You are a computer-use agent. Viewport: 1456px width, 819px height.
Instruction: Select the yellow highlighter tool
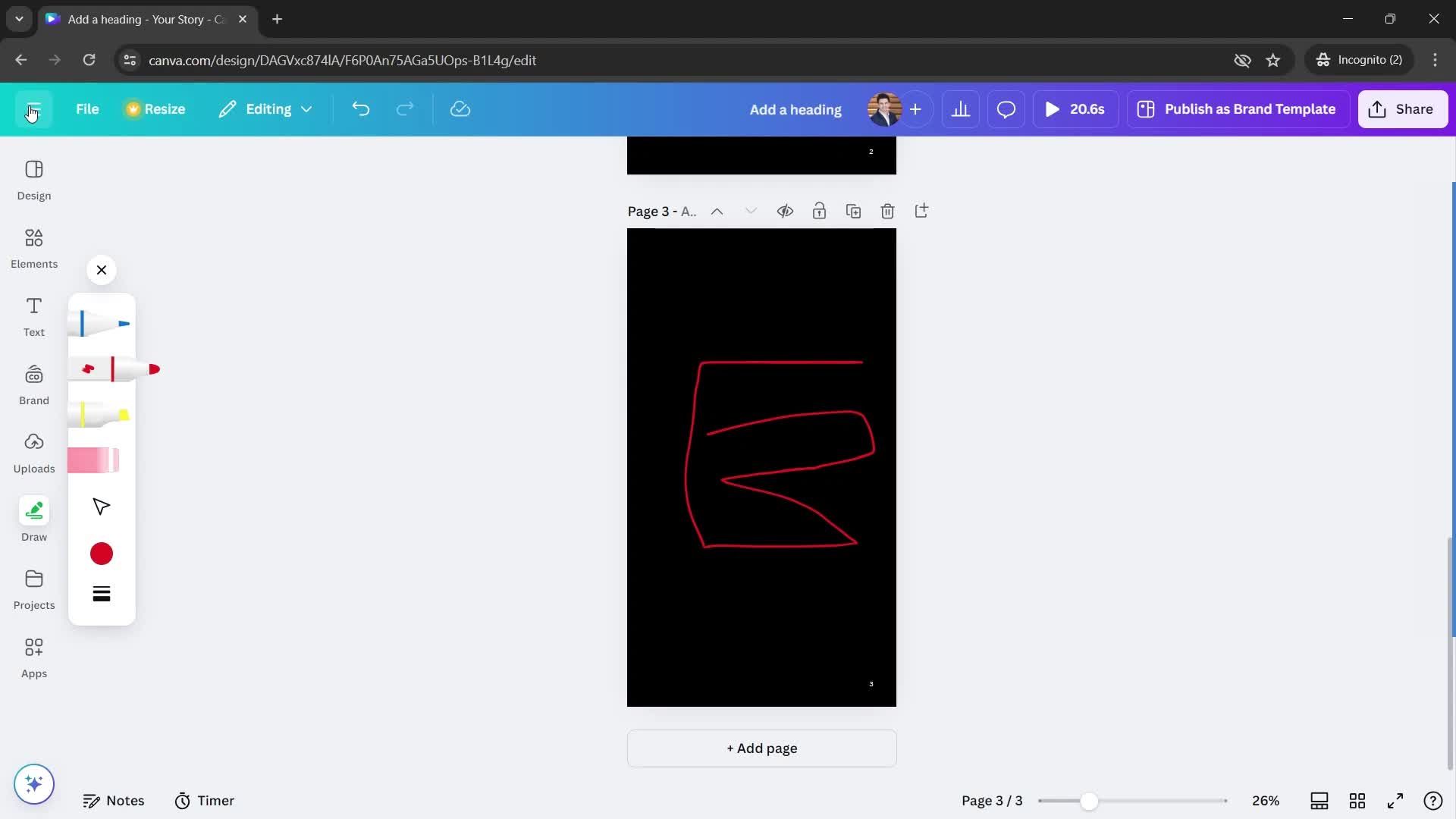[100, 415]
